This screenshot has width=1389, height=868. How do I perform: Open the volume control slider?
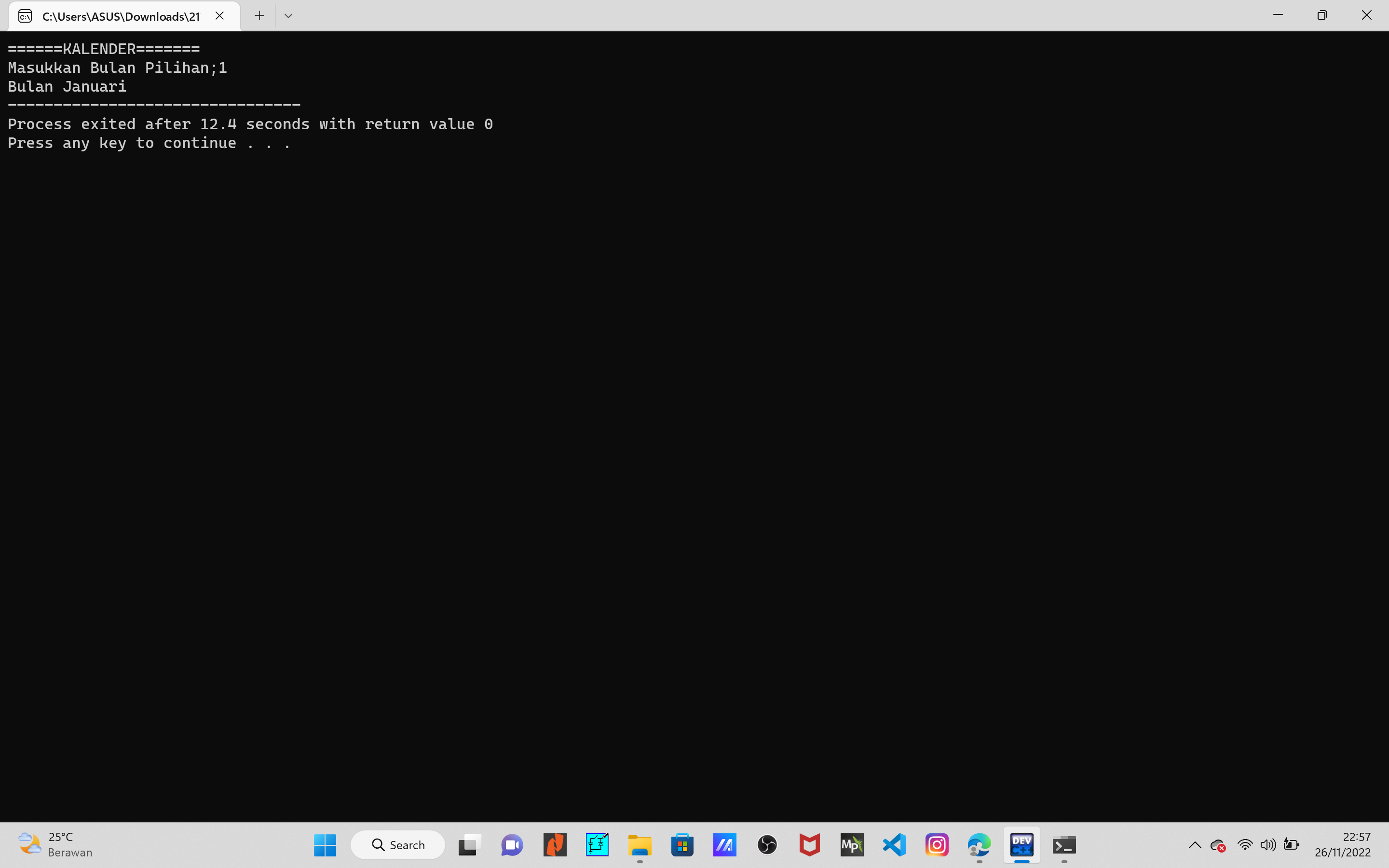point(1269,844)
